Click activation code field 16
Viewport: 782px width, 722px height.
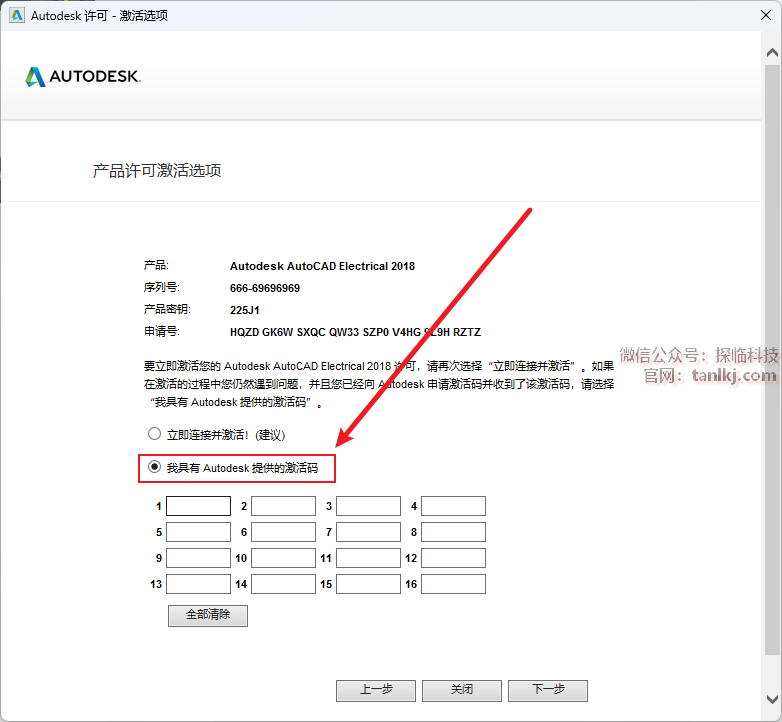pos(453,584)
